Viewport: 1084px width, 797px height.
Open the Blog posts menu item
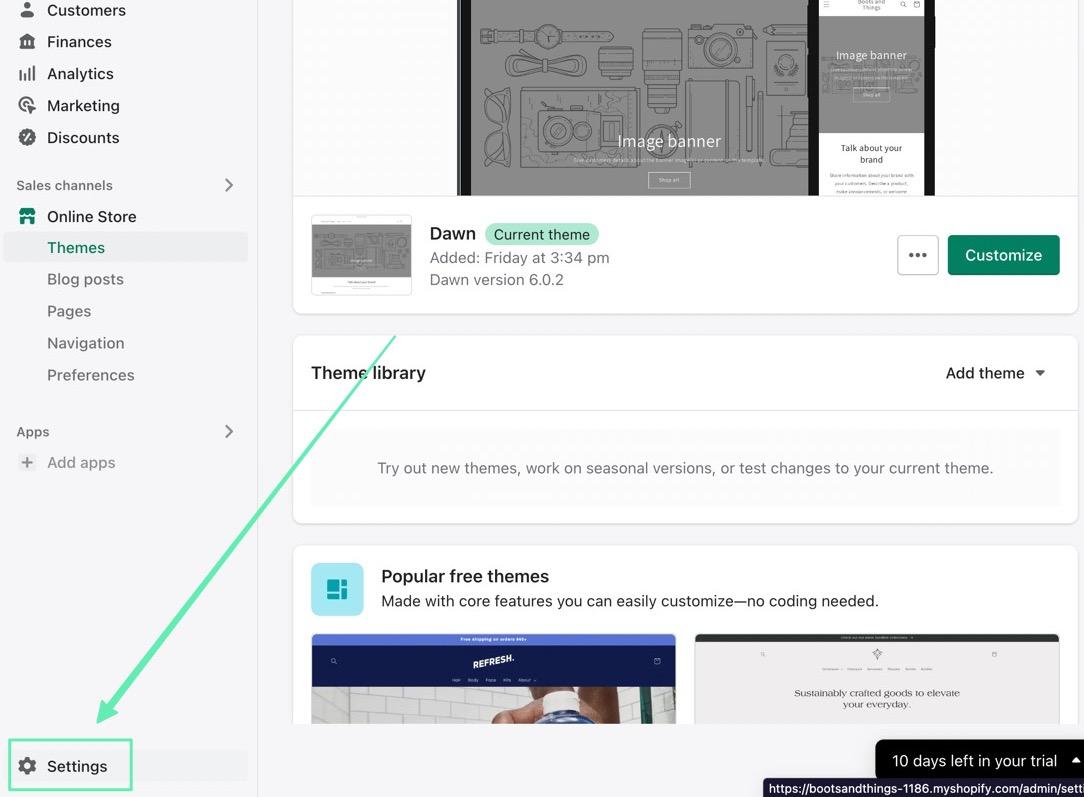click(85, 280)
